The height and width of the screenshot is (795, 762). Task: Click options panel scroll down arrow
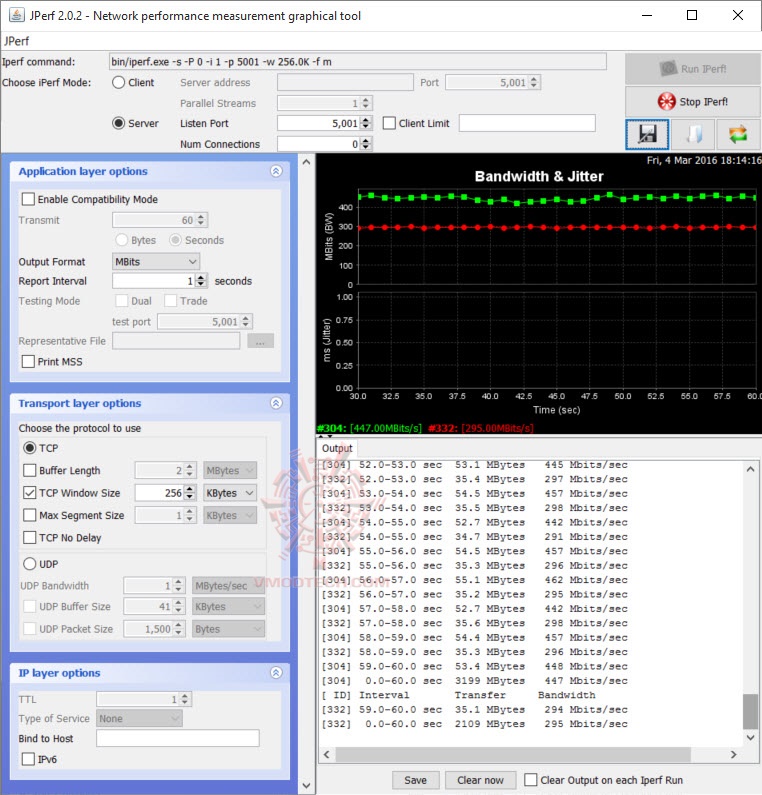coord(306,786)
